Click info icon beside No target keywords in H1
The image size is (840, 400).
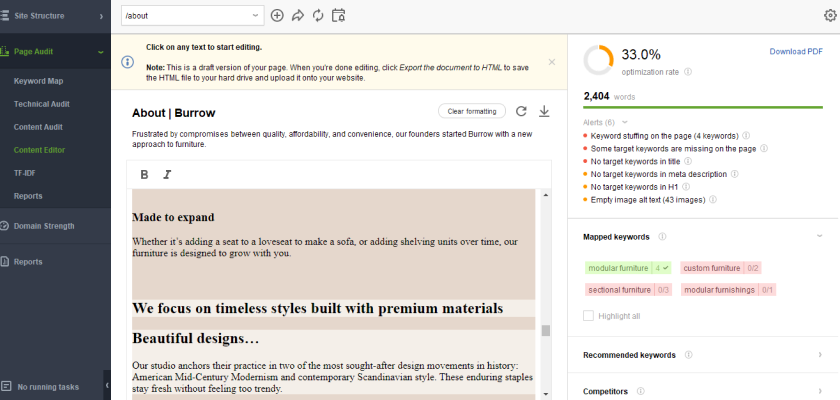pyautogui.click(x=686, y=187)
